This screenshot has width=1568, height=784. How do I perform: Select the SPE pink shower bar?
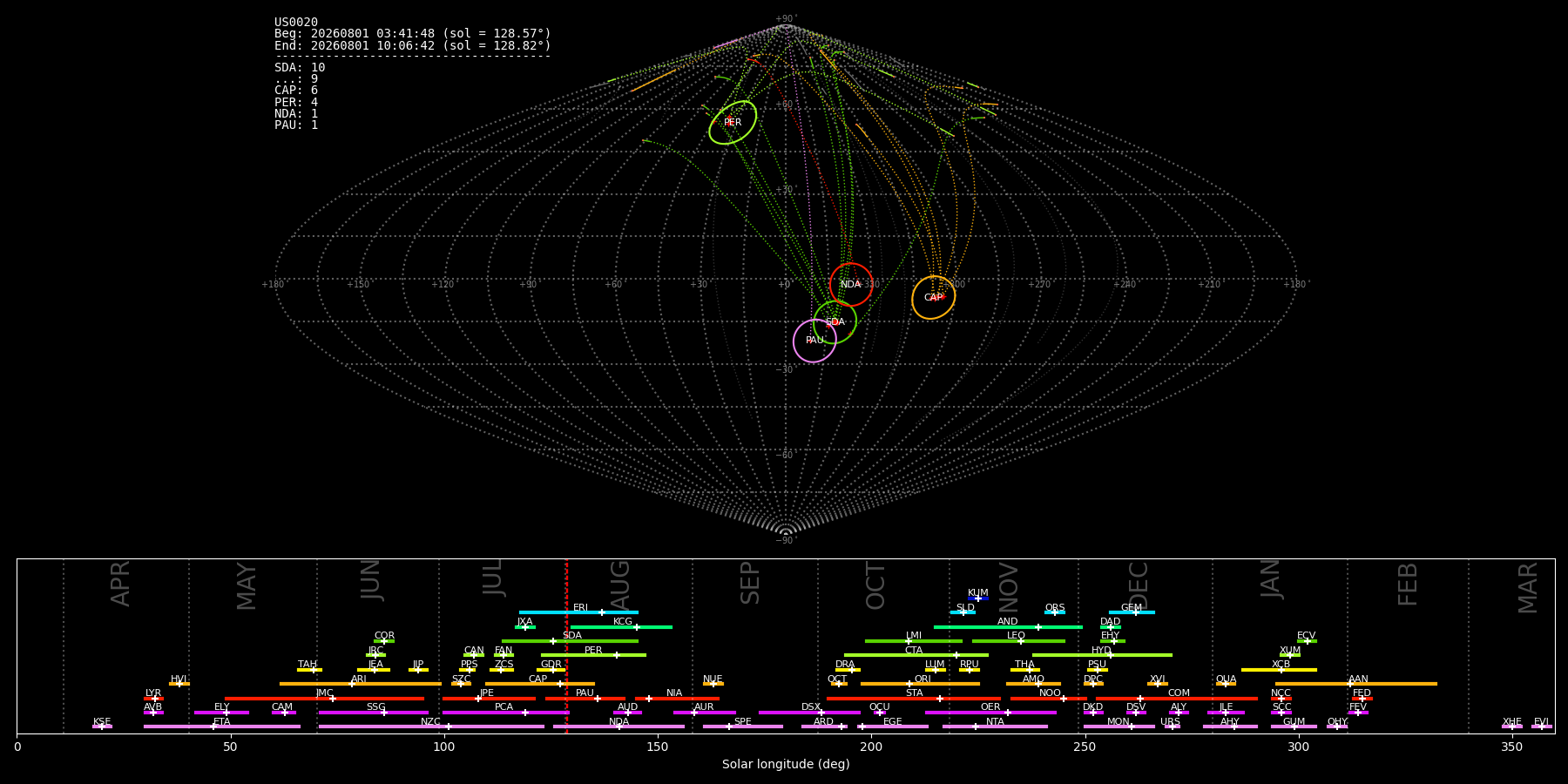(743, 727)
